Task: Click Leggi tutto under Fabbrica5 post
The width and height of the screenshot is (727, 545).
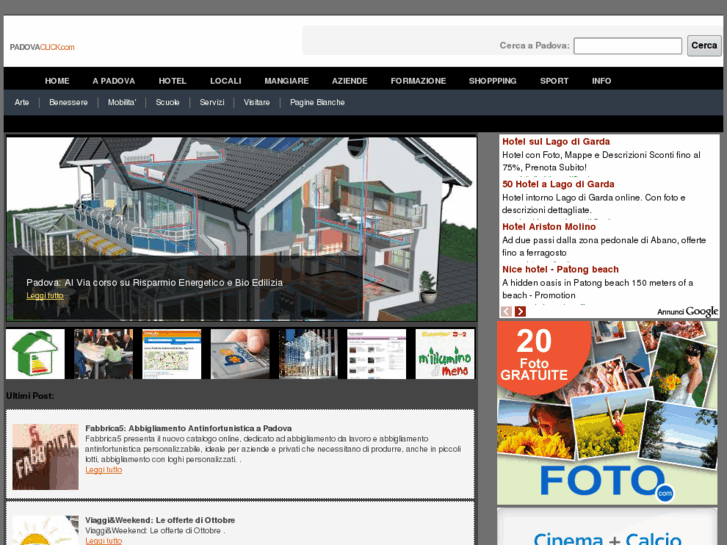Action: tap(104, 469)
